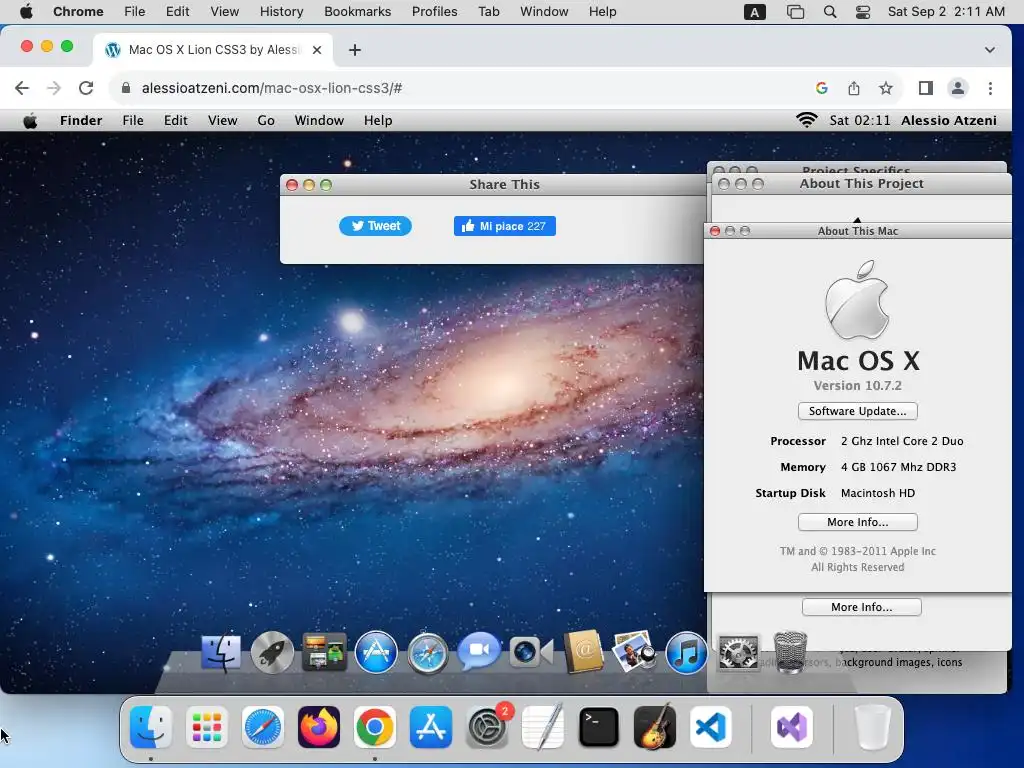Click the Version 10.7.2 text

(x=857, y=385)
